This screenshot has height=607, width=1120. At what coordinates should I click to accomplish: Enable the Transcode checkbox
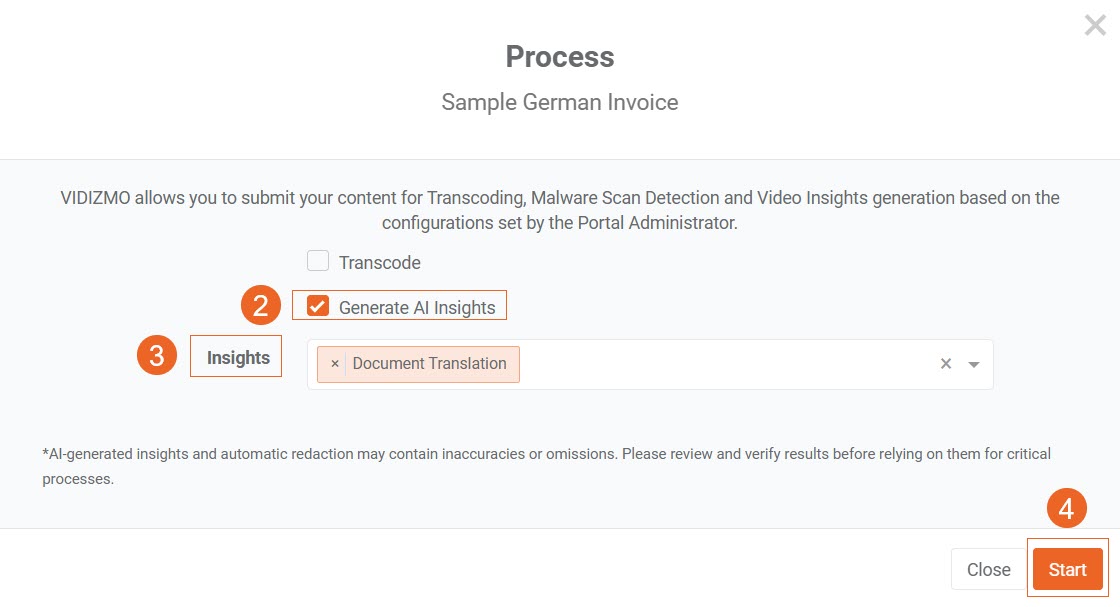coord(318,262)
